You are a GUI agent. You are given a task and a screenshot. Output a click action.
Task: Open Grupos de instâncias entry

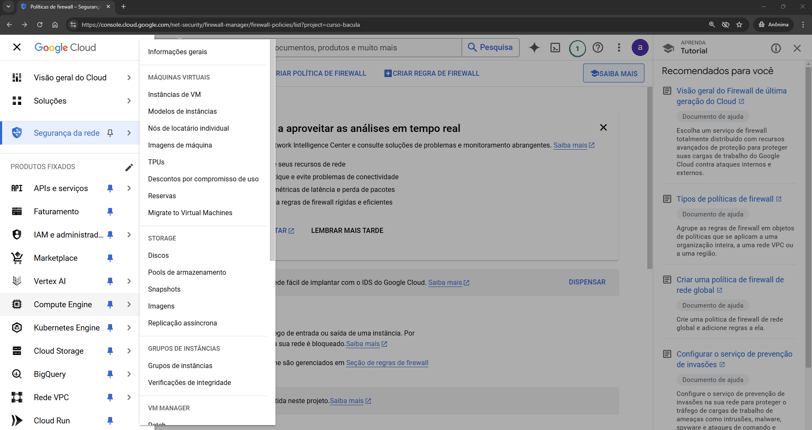coord(180,366)
